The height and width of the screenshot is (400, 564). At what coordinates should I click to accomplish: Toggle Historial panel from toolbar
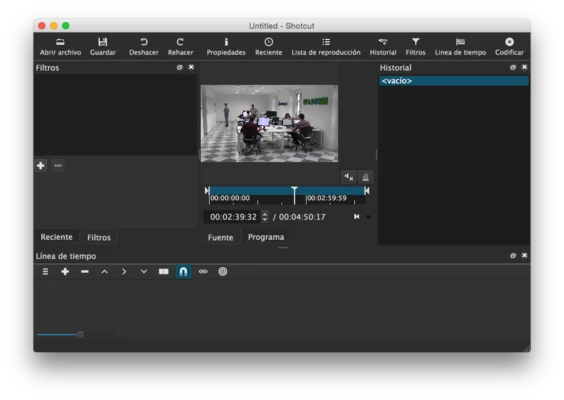[383, 47]
